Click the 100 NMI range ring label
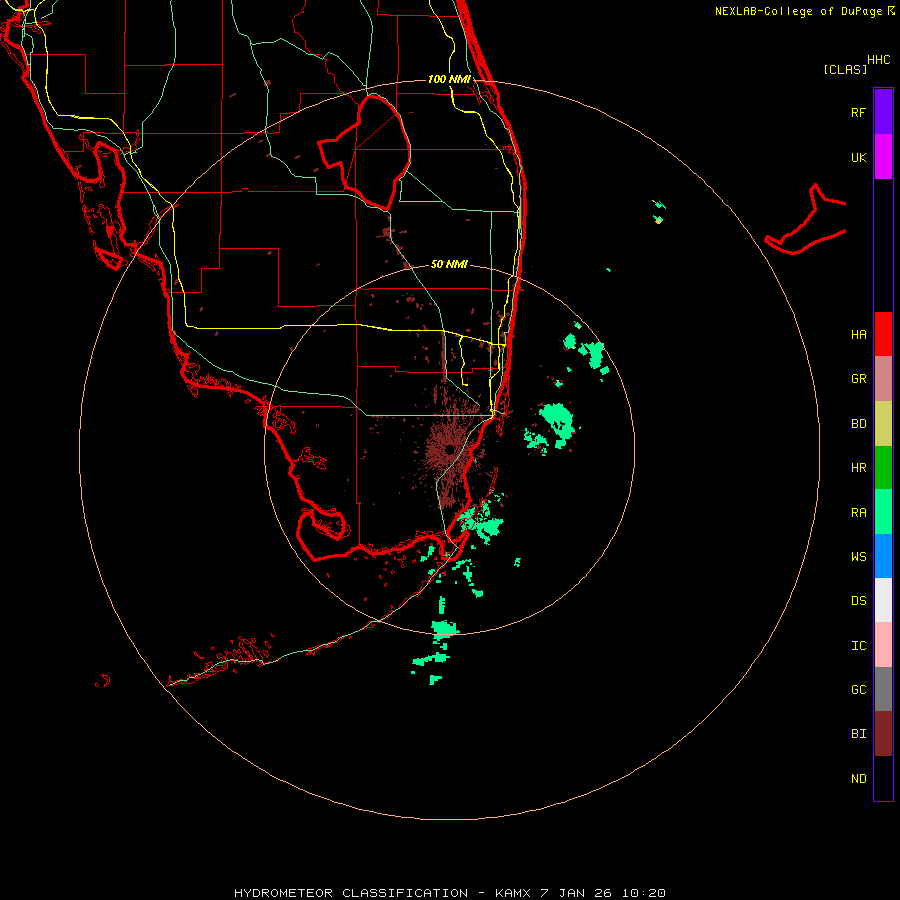Screen dimensions: 900x900 click(x=449, y=79)
